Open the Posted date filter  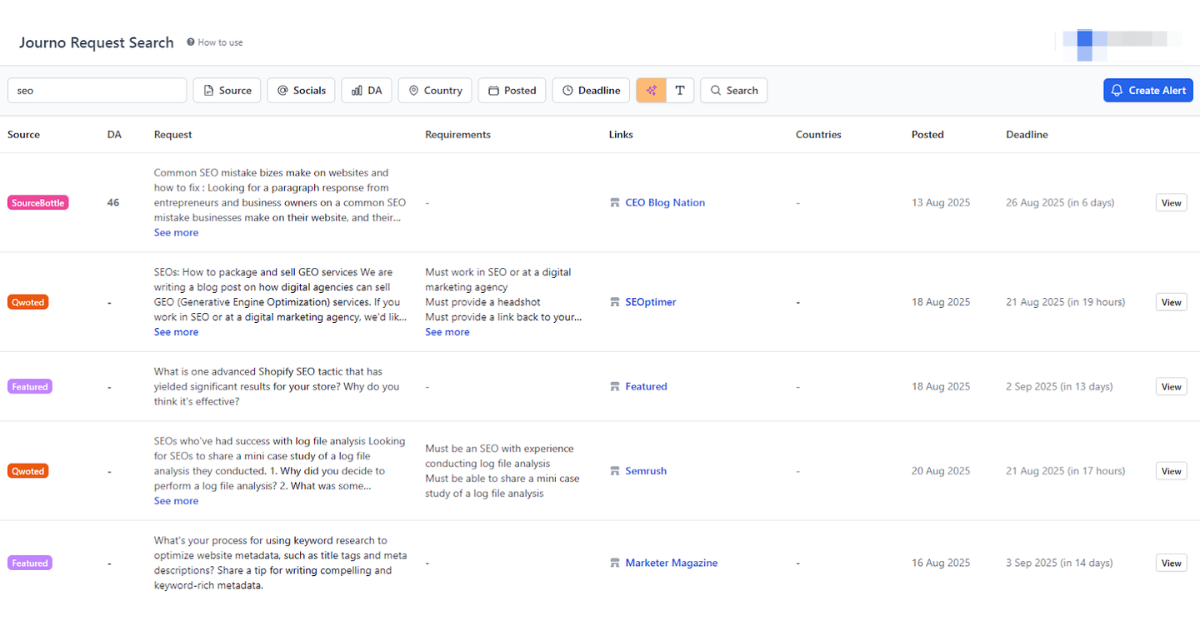tap(512, 90)
